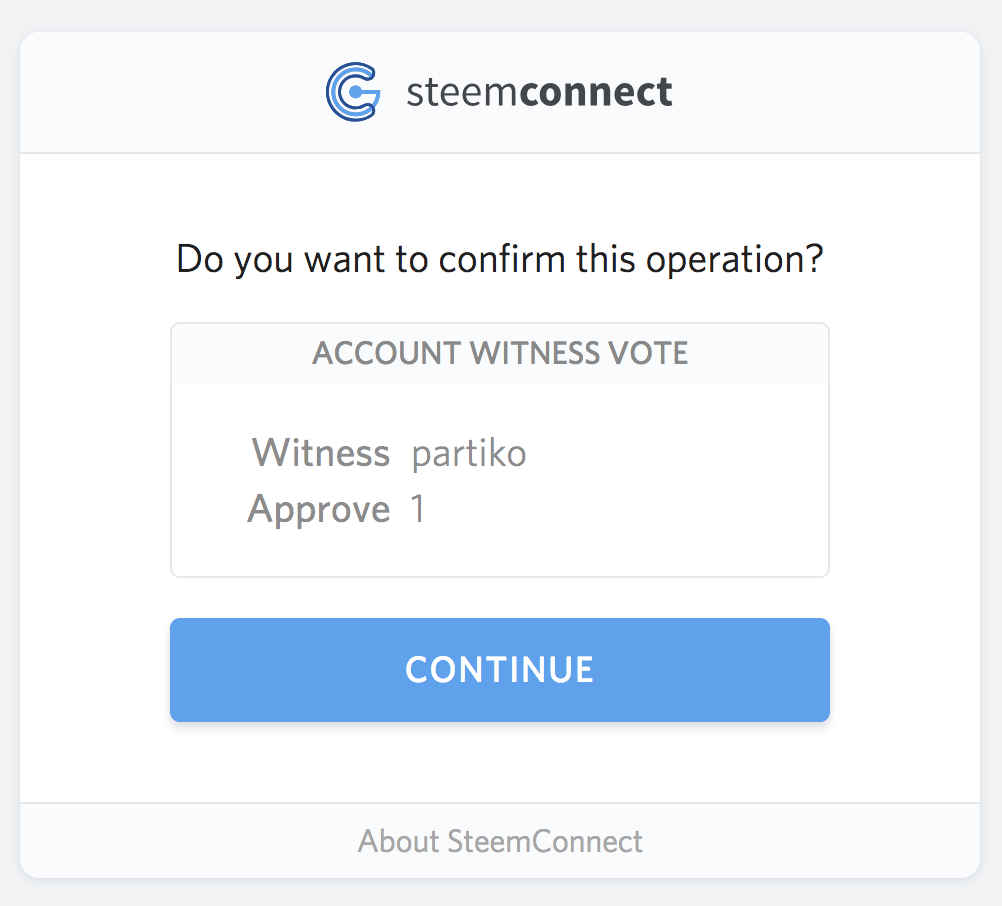Image resolution: width=1002 pixels, height=906 pixels.
Task: Click the bold 'connect' part of logo text
Action: (x=596, y=93)
